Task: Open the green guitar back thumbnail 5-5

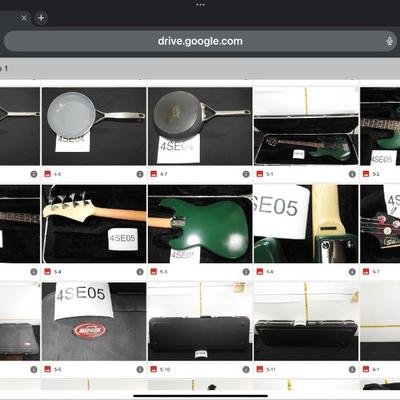Action: point(200,224)
